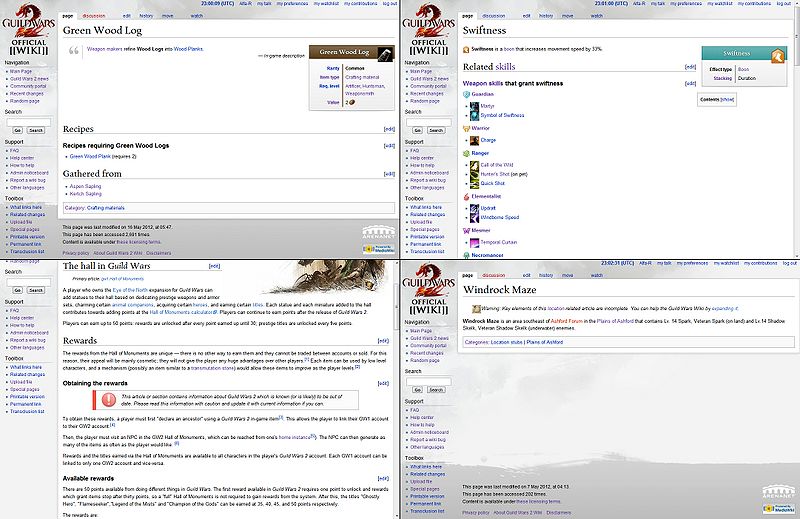The width and height of the screenshot is (800, 519).
Task: Click the Ranger profession icon
Action: 466,153
